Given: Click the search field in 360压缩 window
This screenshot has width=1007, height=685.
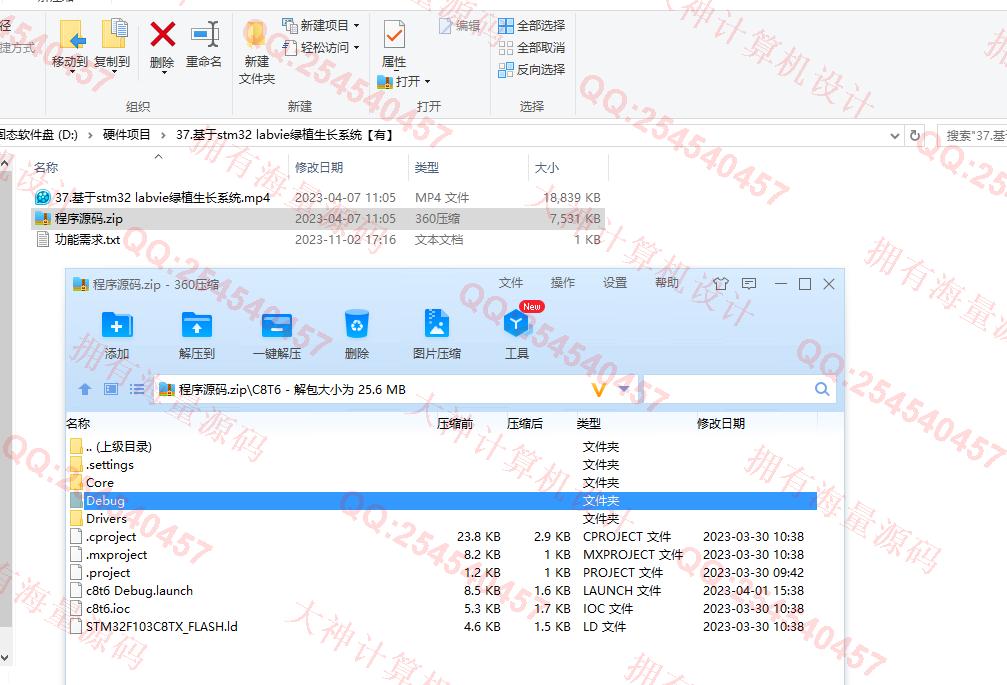Looking at the screenshot, I should click(x=730, y=389).
